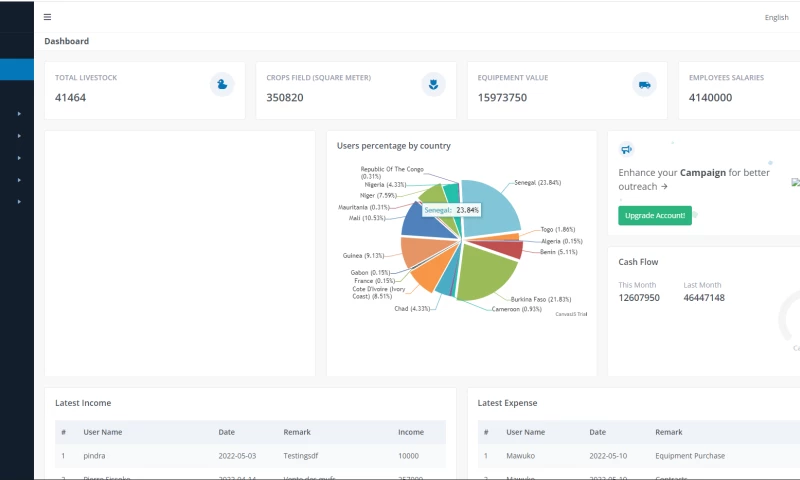
Task: Click the Burkina Faso green pie slice
Action: tap(485, 270)
